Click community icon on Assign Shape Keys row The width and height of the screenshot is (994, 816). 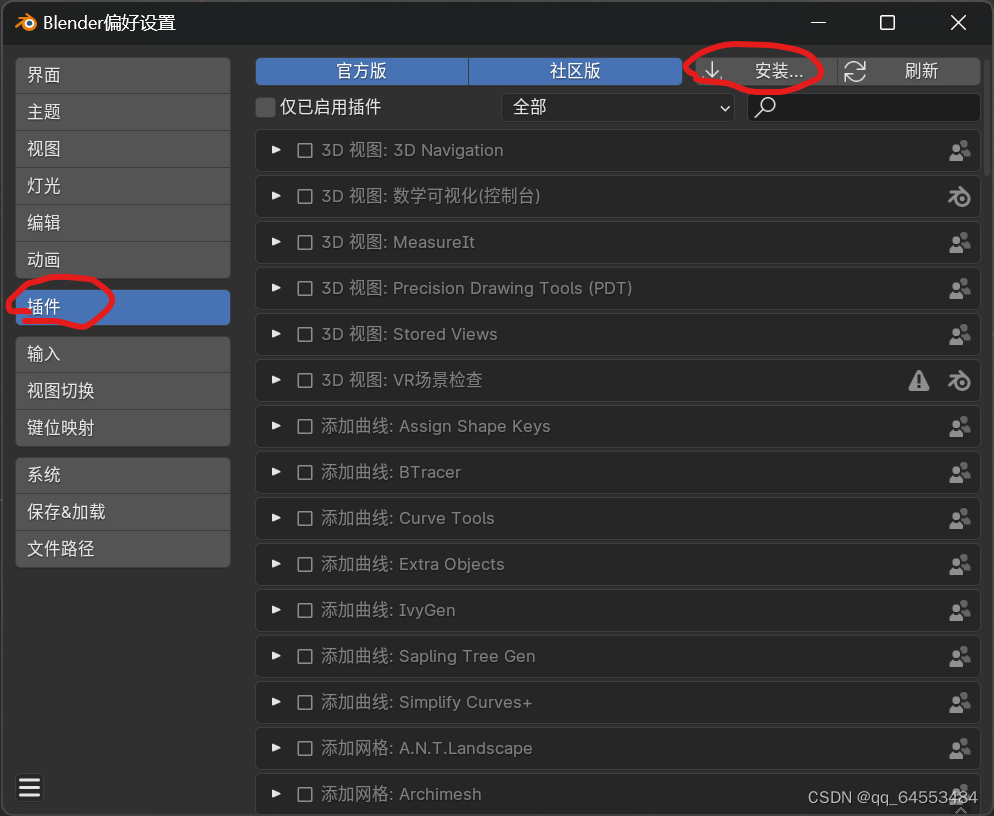click(959, 426)
